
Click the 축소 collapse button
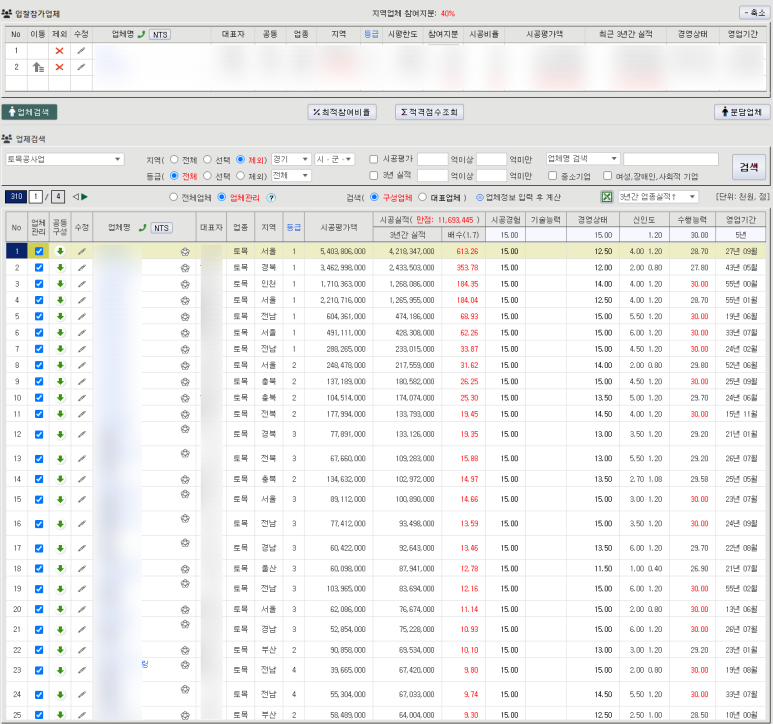click(x=755, y=12)
